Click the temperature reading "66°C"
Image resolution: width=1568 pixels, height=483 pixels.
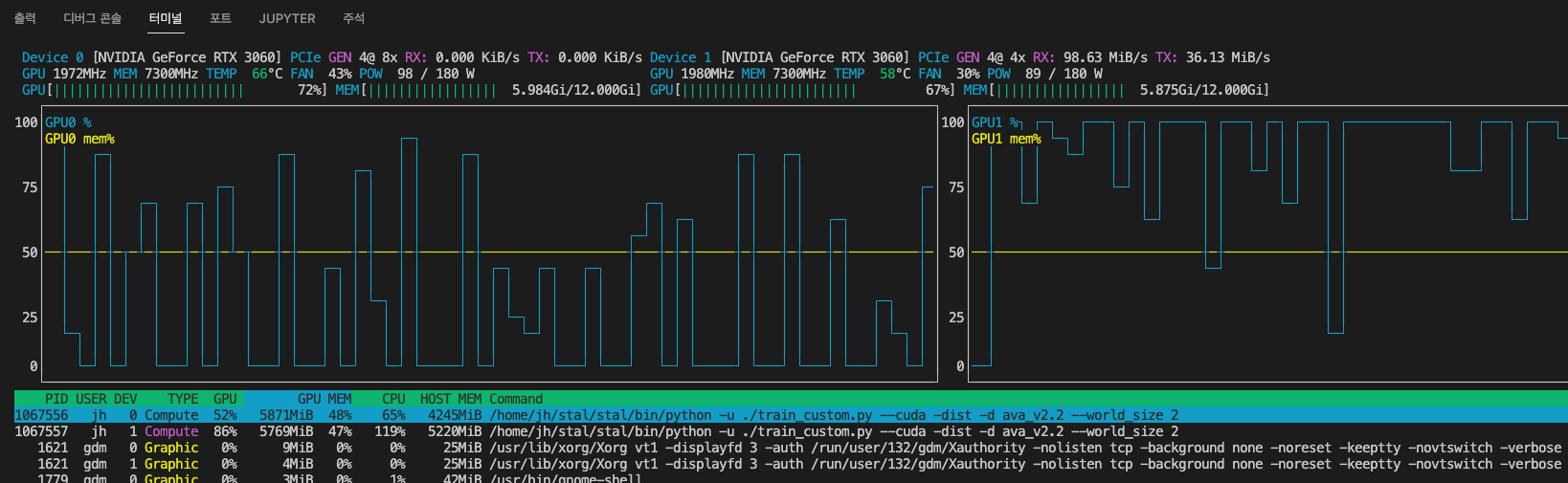coord(267,74)
